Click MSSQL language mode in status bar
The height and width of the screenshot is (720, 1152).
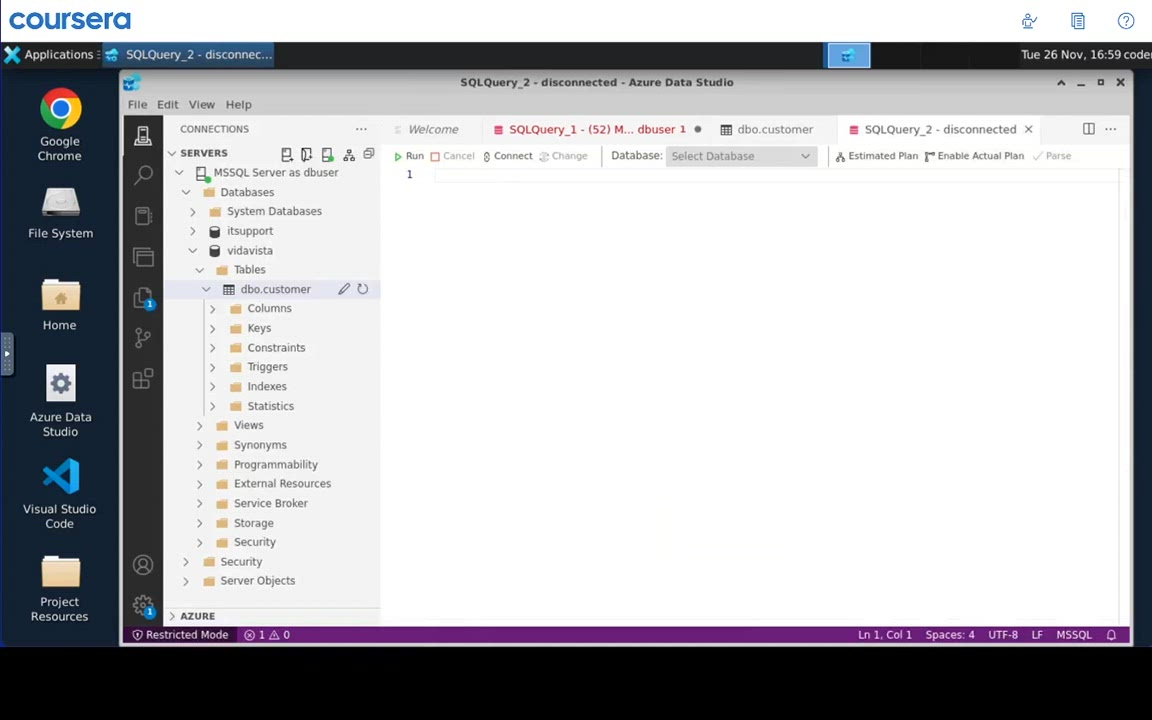pyautogui.click(x=1073, y=635)
